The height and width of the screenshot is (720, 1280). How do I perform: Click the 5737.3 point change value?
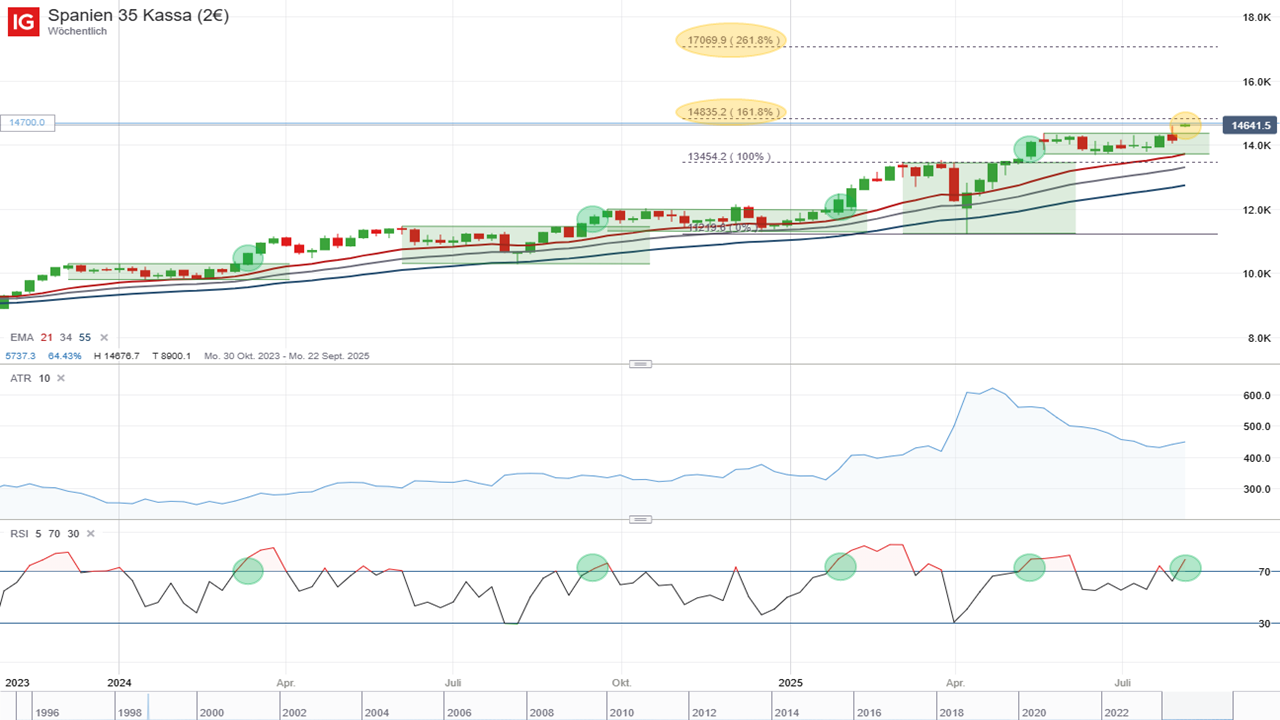pos(20,356)
